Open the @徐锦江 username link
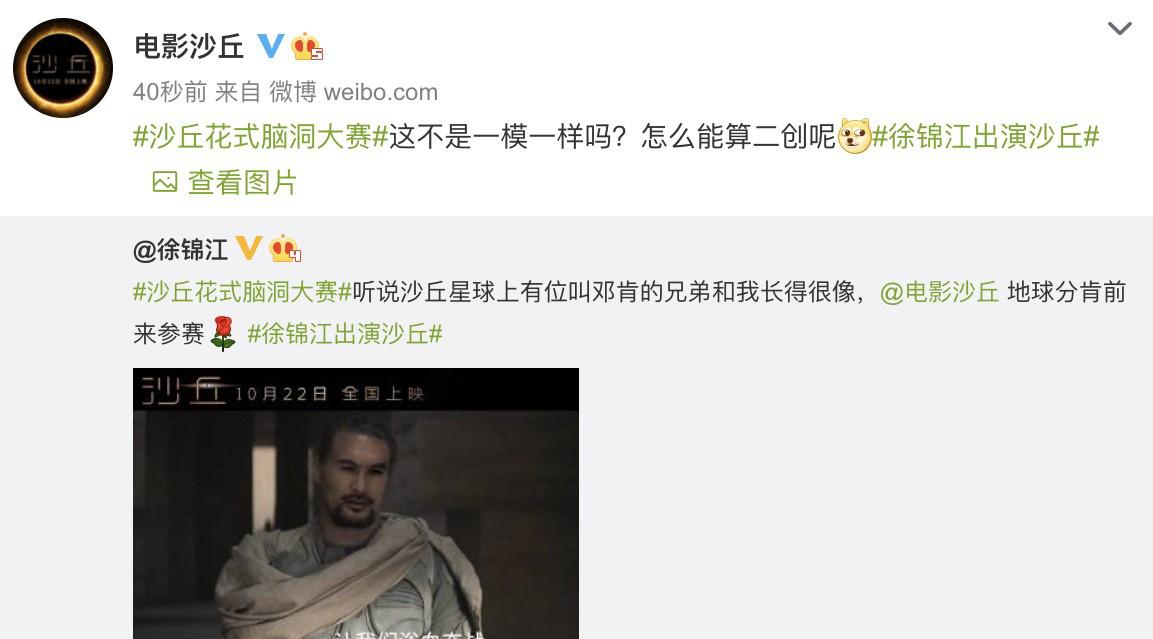The image size is (1153, 639). (180, 249)
